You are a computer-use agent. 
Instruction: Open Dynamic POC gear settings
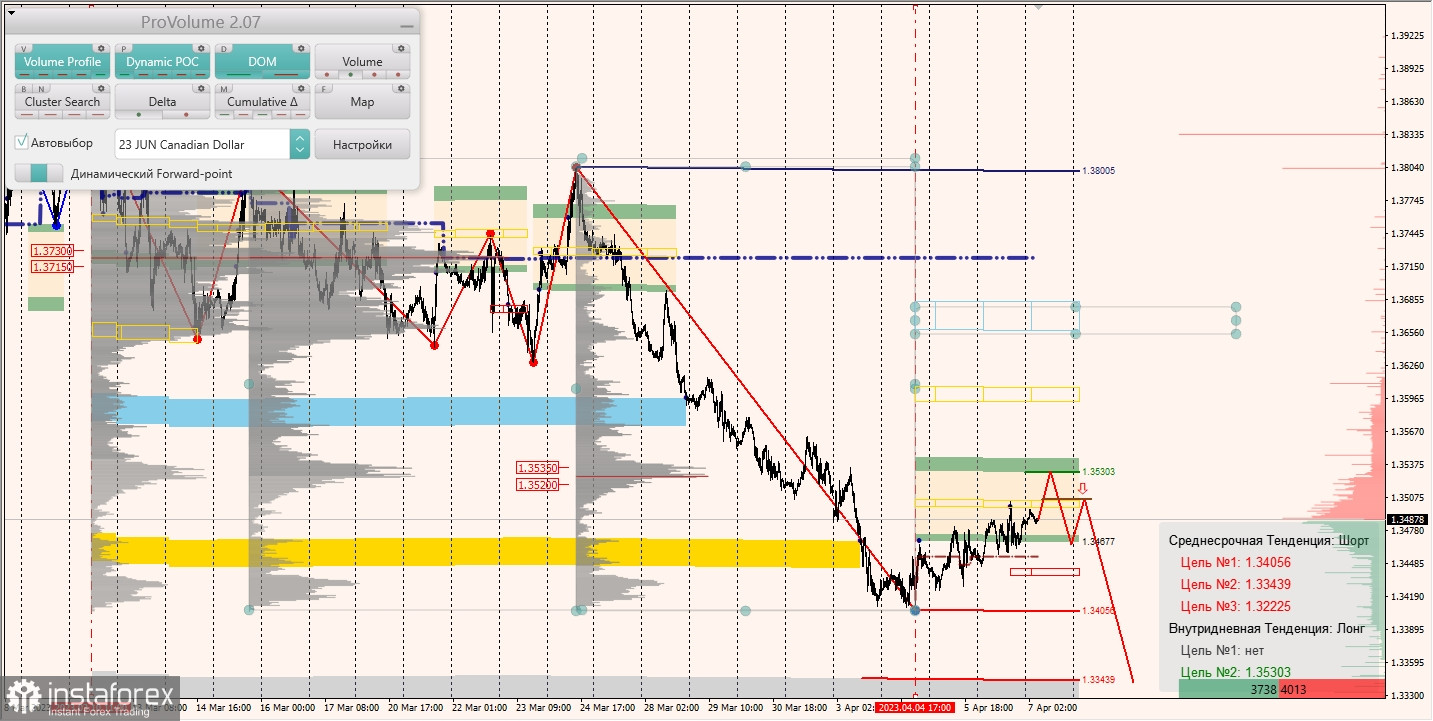(x=200, y=48)
